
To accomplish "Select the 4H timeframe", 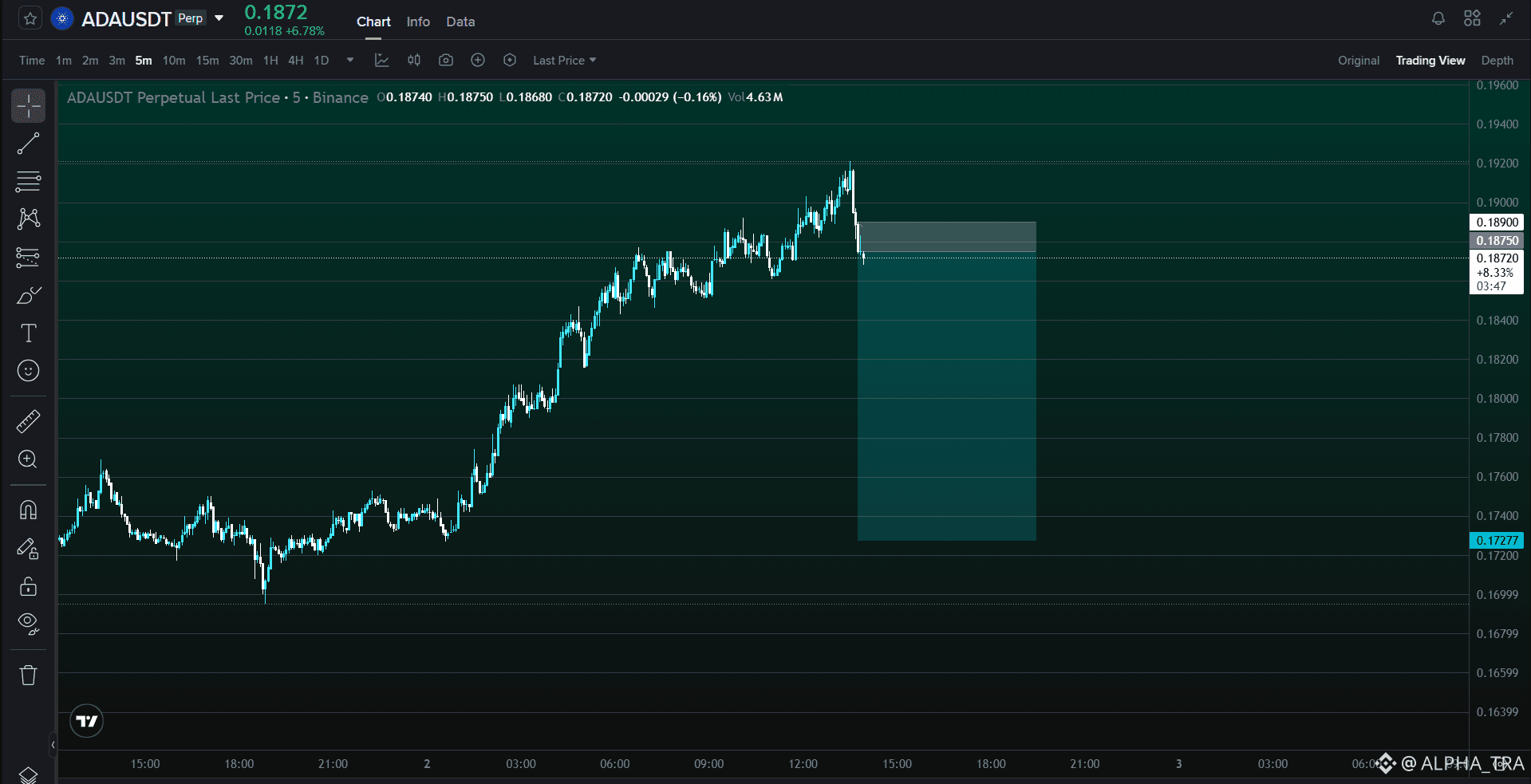I will point(296,61).
